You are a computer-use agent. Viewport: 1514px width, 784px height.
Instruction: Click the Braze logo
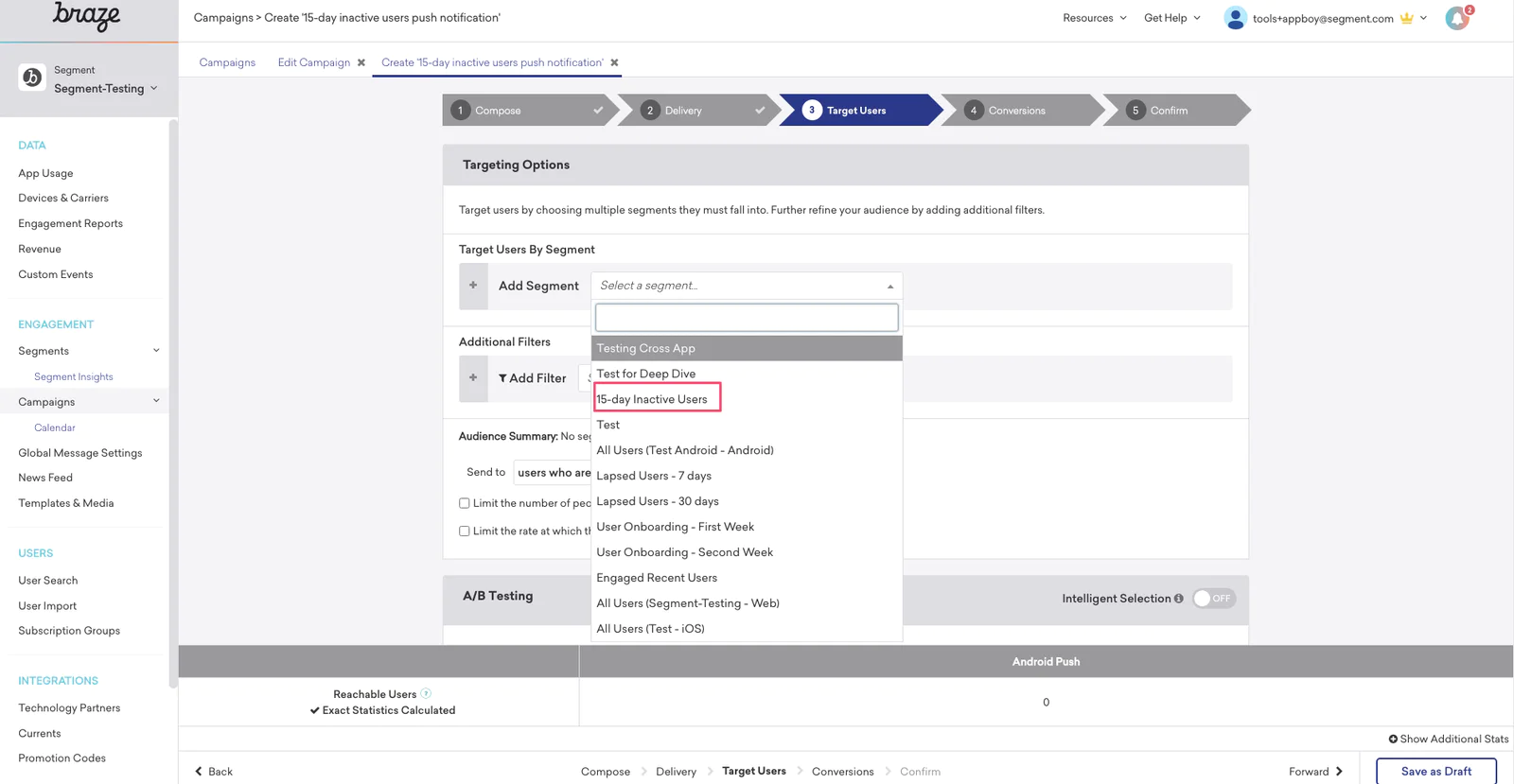pyautogui.click(x=86, y=15)
